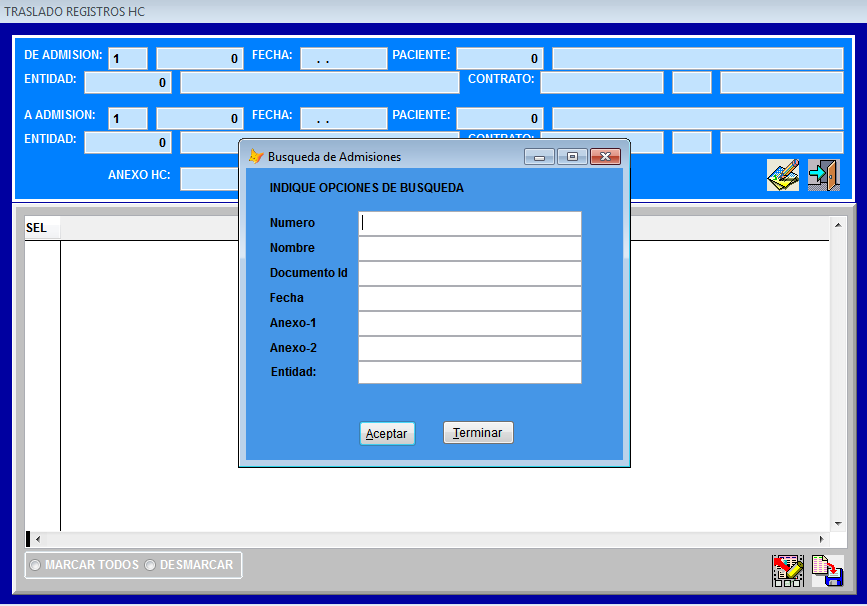Click the grid's horizontal scrollbar left arrow
867x606 pixels.
38,539
